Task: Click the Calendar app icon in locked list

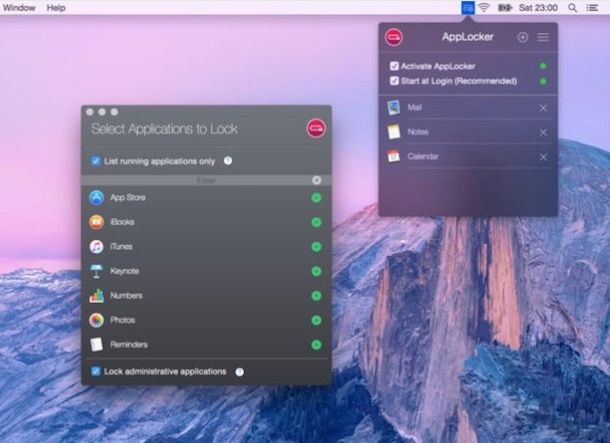Action: click(x=393, y=156)
